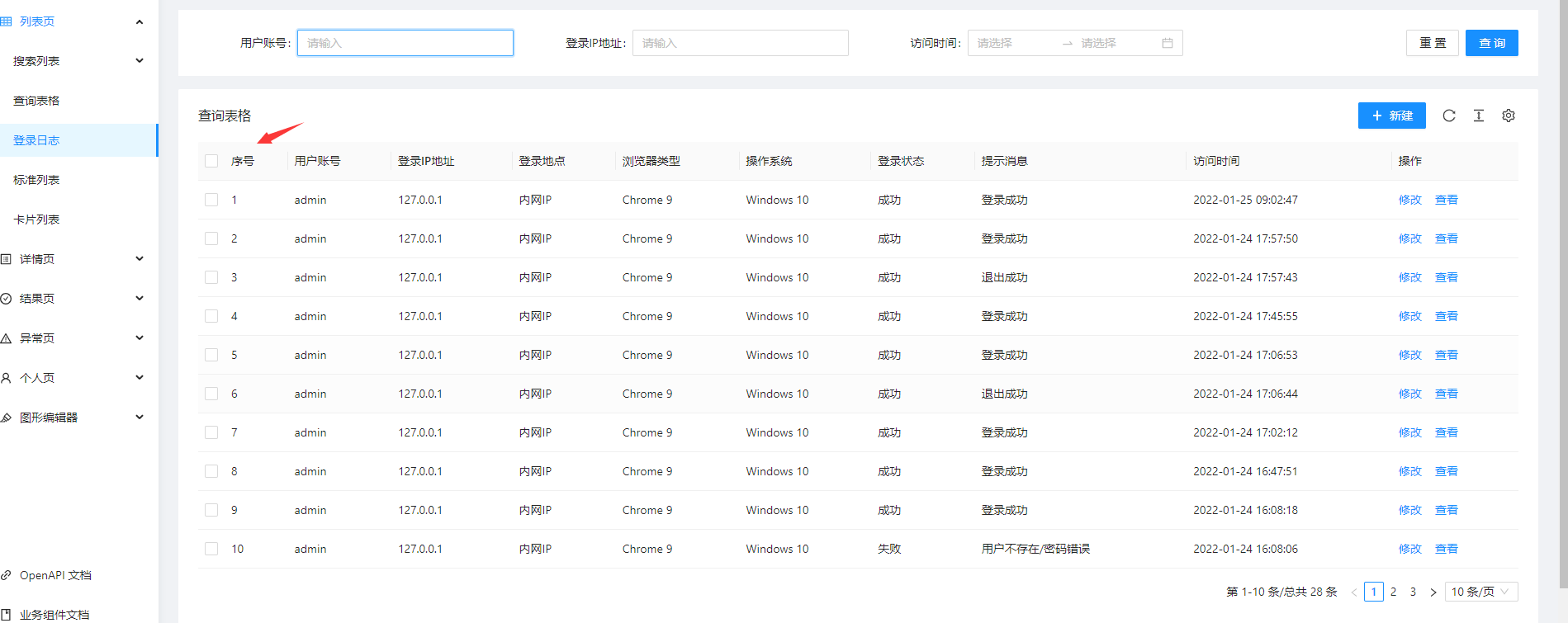
Task: Click the 查询 search button
Action: click(1492, 43)
